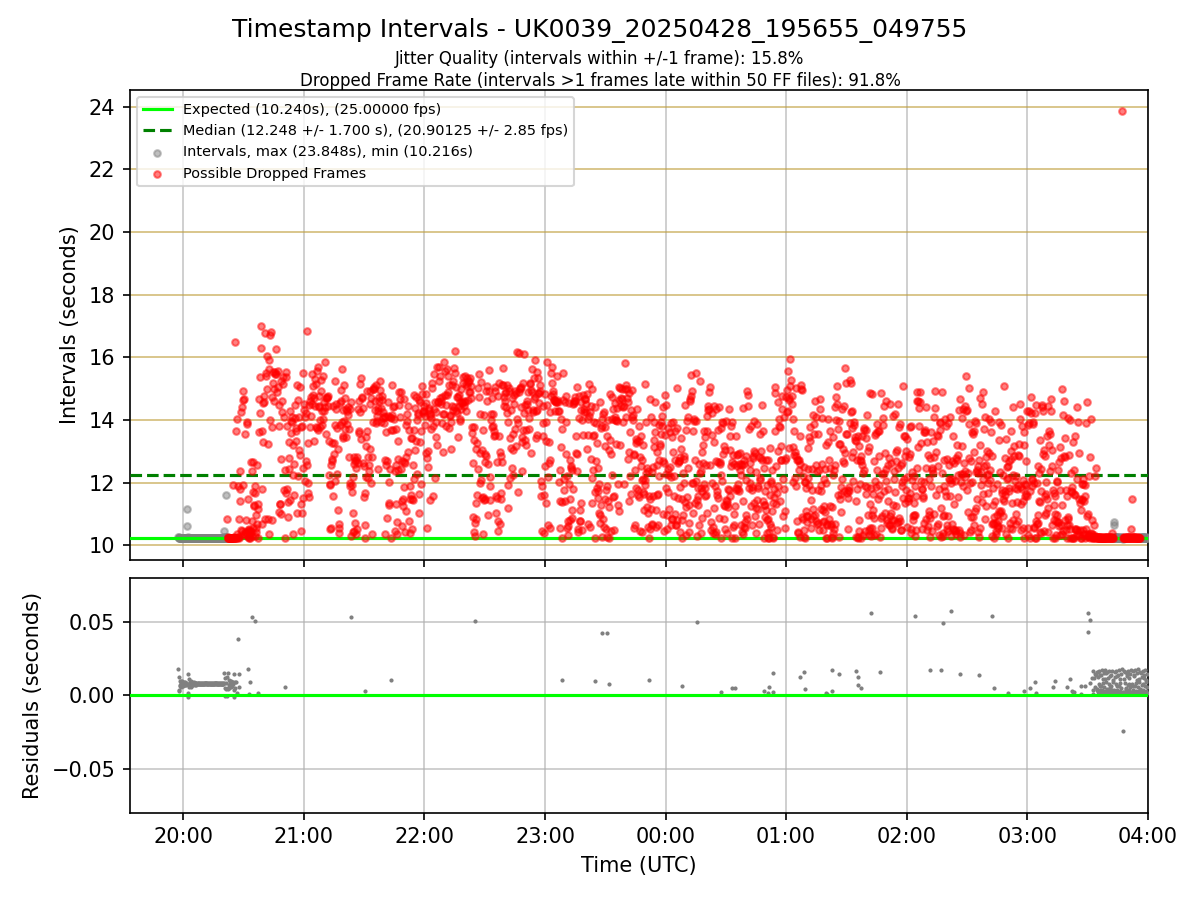The image size is (1200, 900).
Task: Click the 02:00 x-axis tick label
Action: pos(906,836)
